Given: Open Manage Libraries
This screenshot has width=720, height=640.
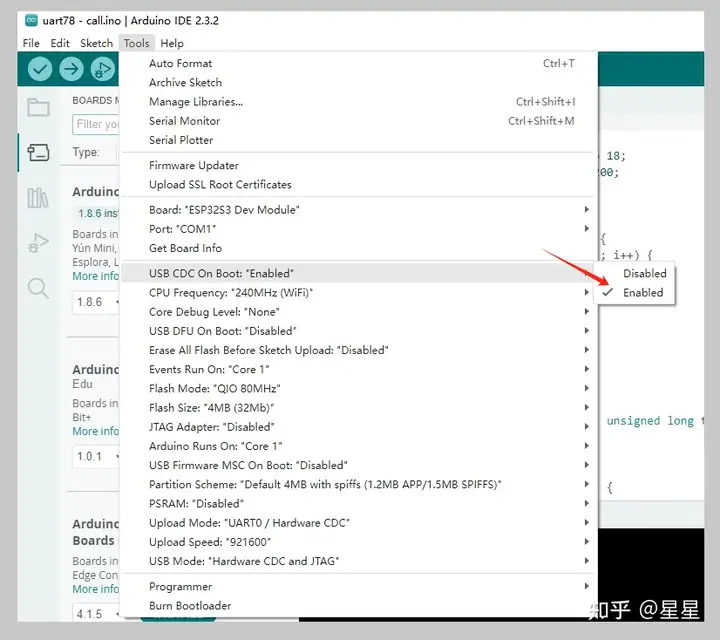Looking at the screenshot, I should click(359, 101).
